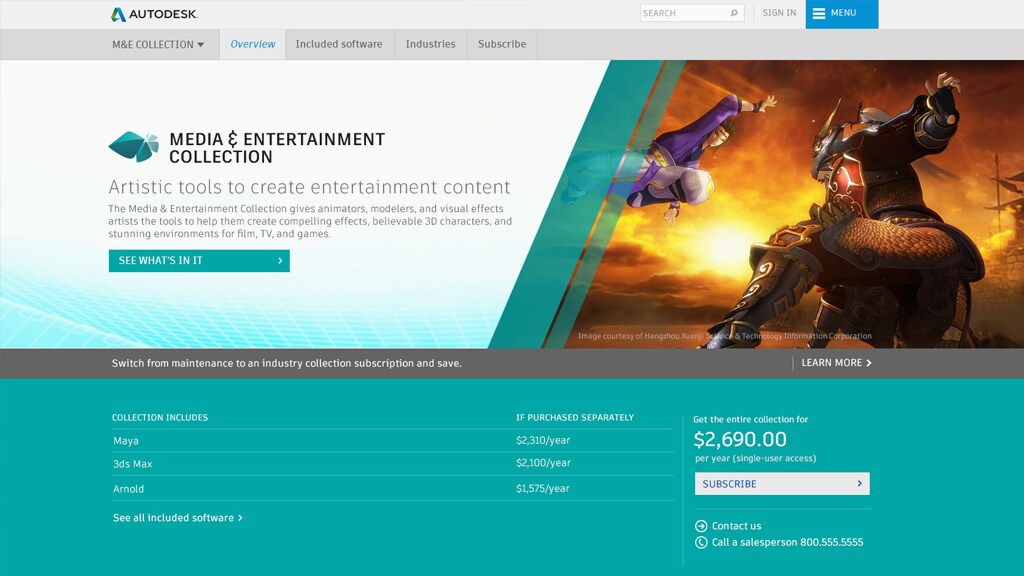Click the Media & Entertainment Collection heading

(x=277, y=148)
